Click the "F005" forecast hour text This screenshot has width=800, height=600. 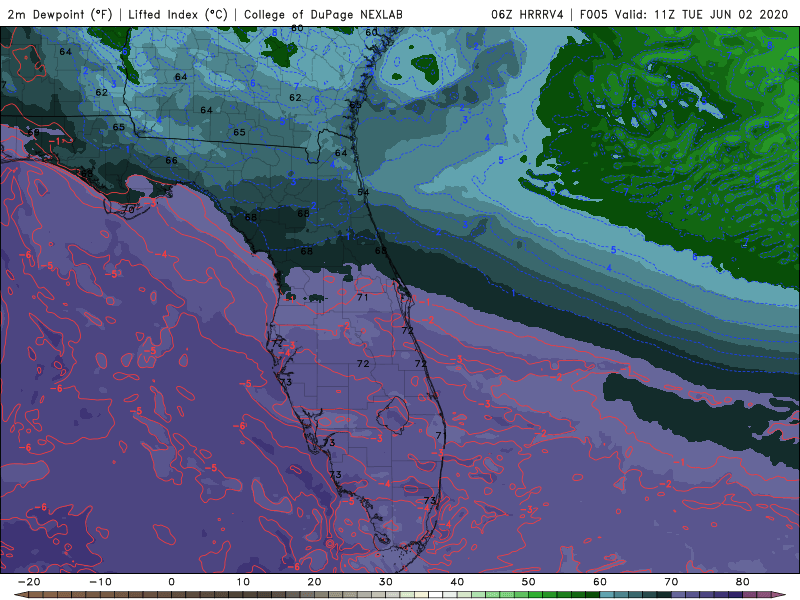coord(594,14)
